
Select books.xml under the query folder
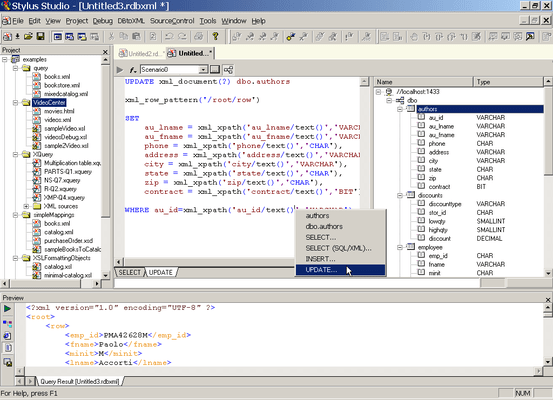[x=57, y=77]
